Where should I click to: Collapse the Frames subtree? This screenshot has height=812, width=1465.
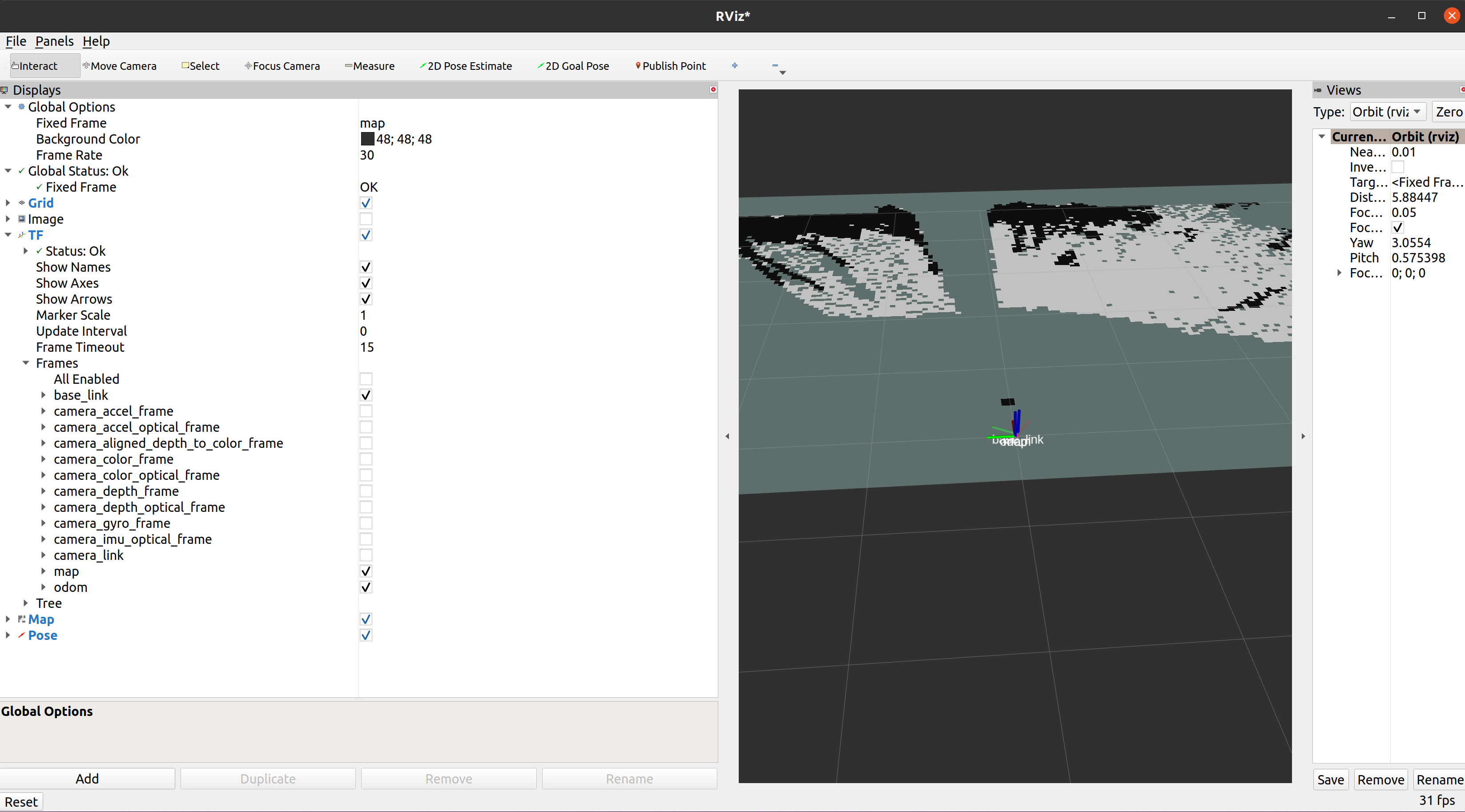pos(26,363)
